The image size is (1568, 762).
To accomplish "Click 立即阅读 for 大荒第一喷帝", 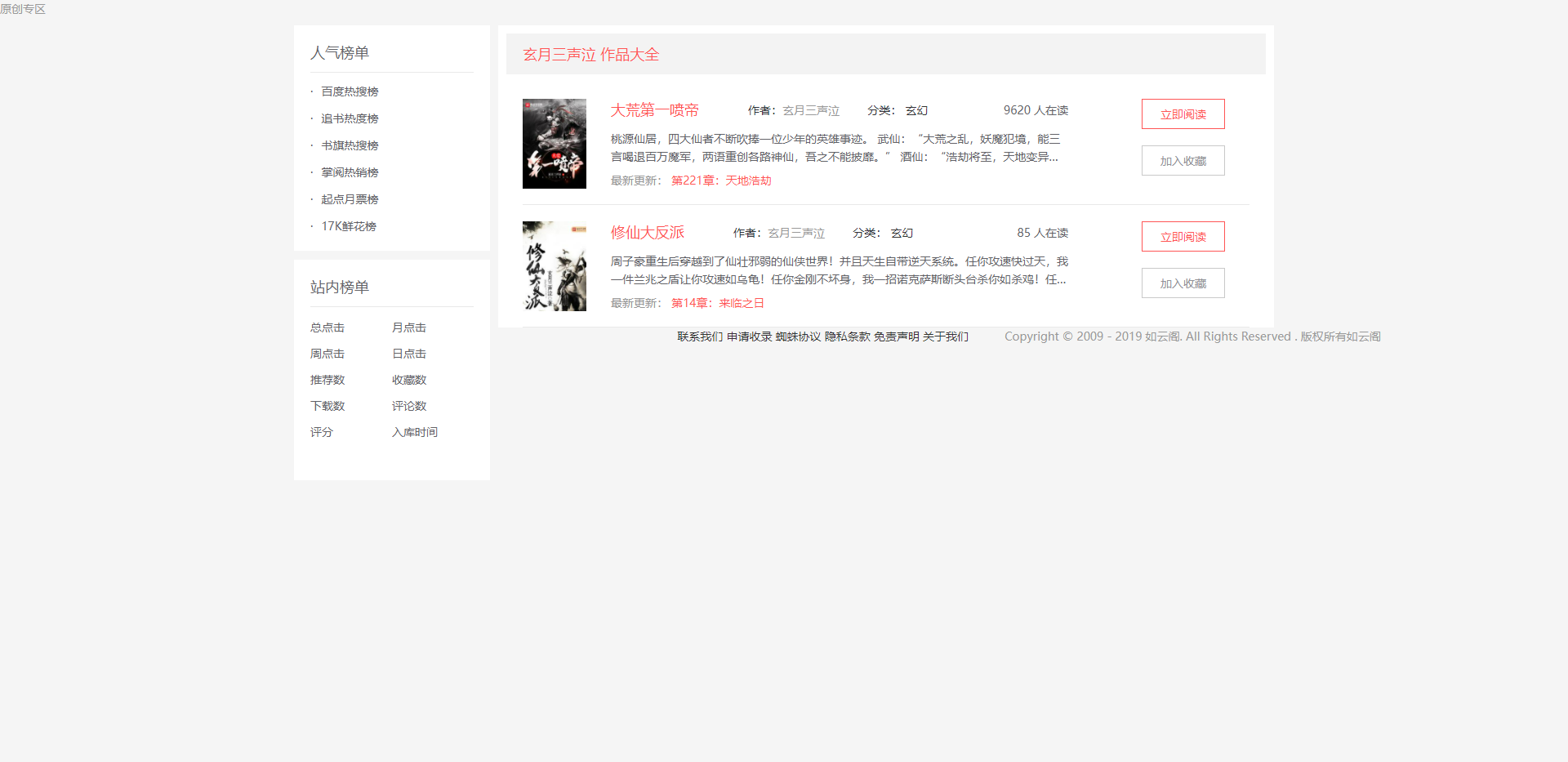I will (1183, 114).
